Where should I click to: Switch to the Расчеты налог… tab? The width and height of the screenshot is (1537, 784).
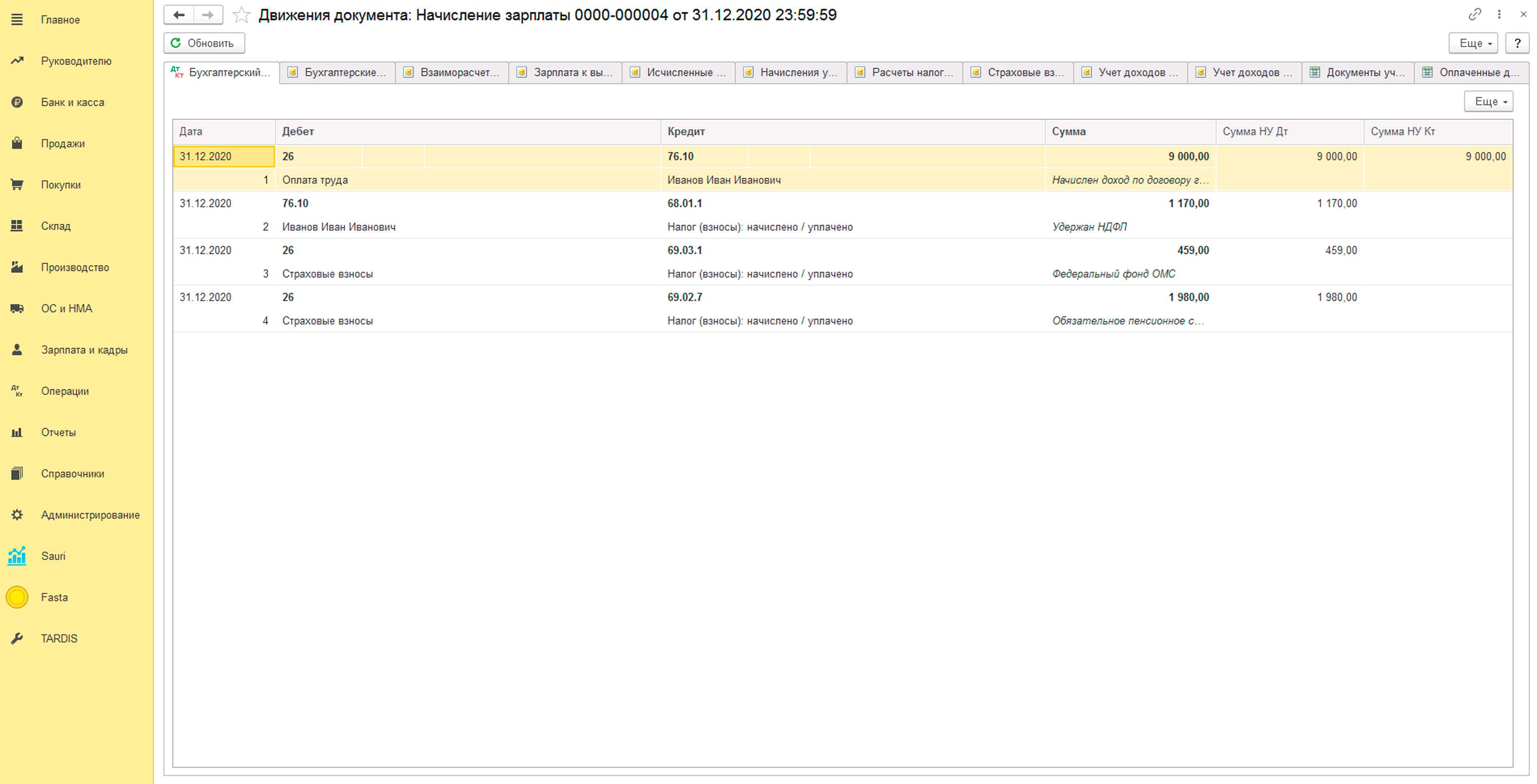[905, 72]
